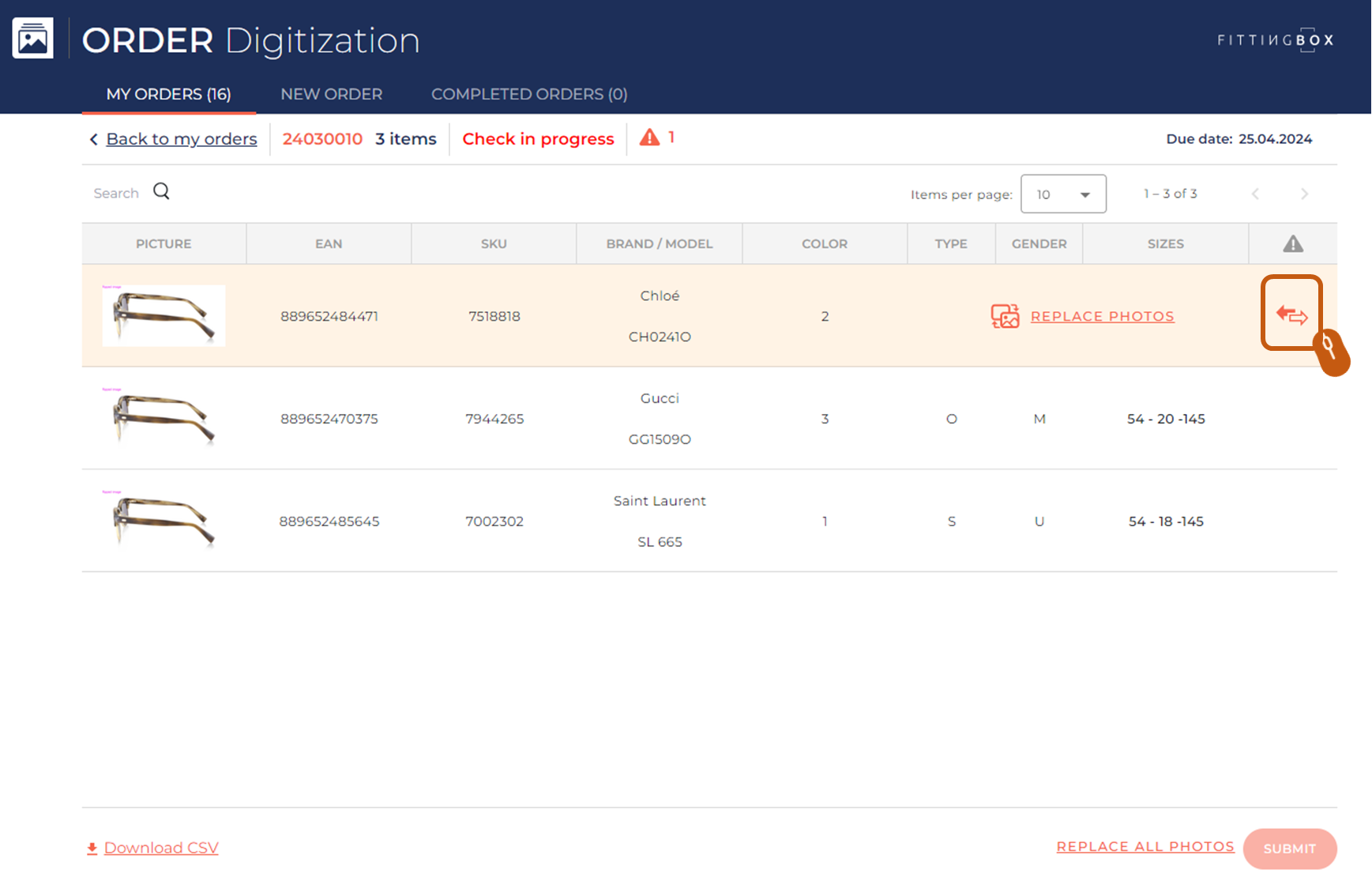
Task: Click the Search input field
Action: pyautogui.click(x=116, y=194)
